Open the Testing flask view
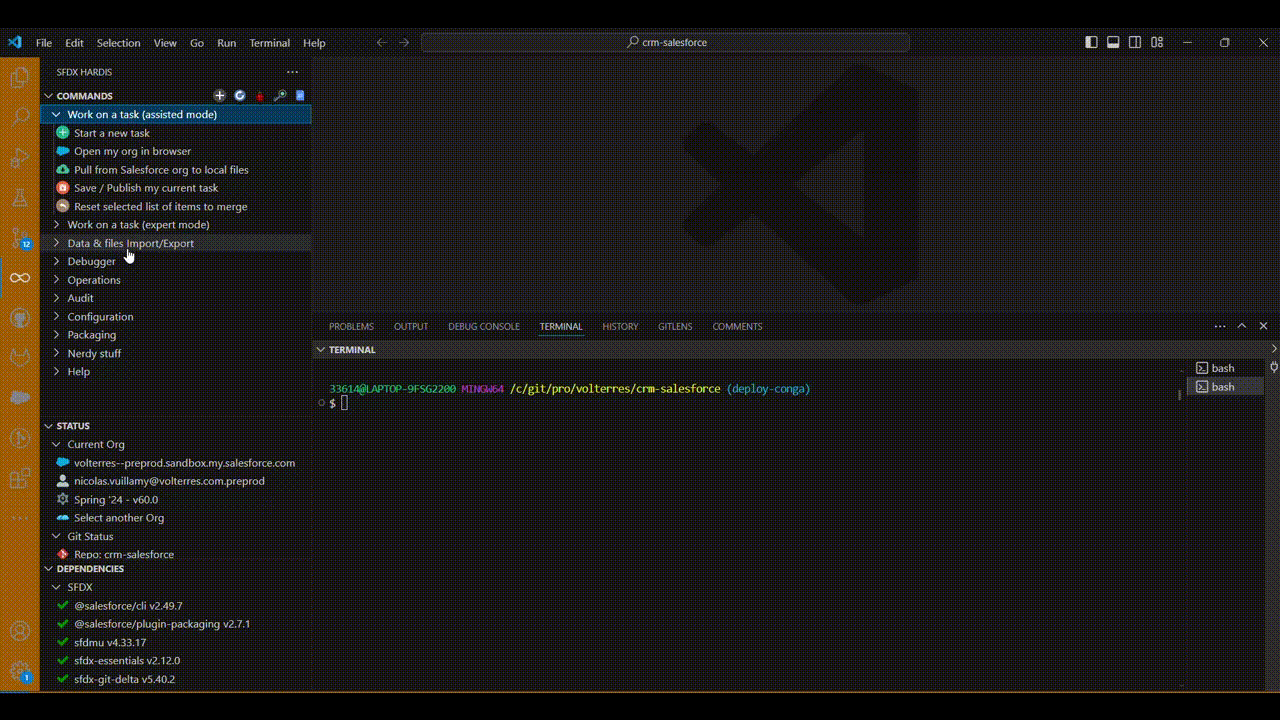 click(x=20, y=197)
